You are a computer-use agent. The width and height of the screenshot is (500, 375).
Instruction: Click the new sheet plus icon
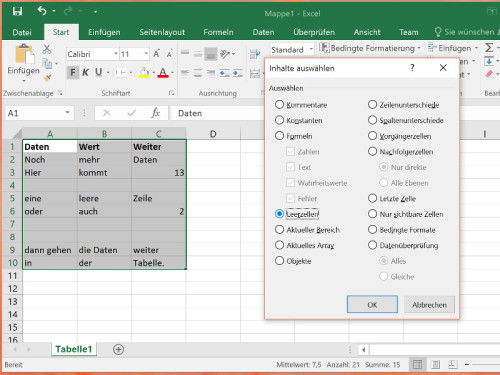click(x=118, y=349)
